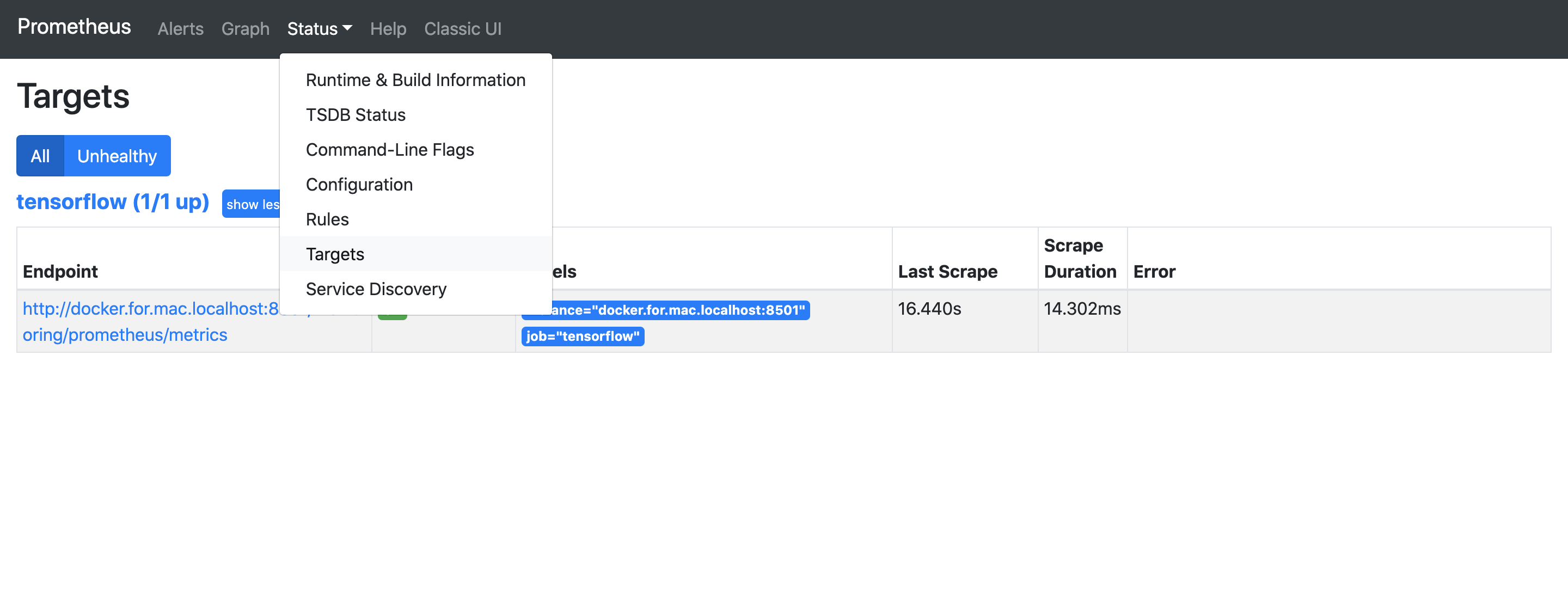
Task: Click the job="tensorflow" label badge
Action: click(583, 336)
